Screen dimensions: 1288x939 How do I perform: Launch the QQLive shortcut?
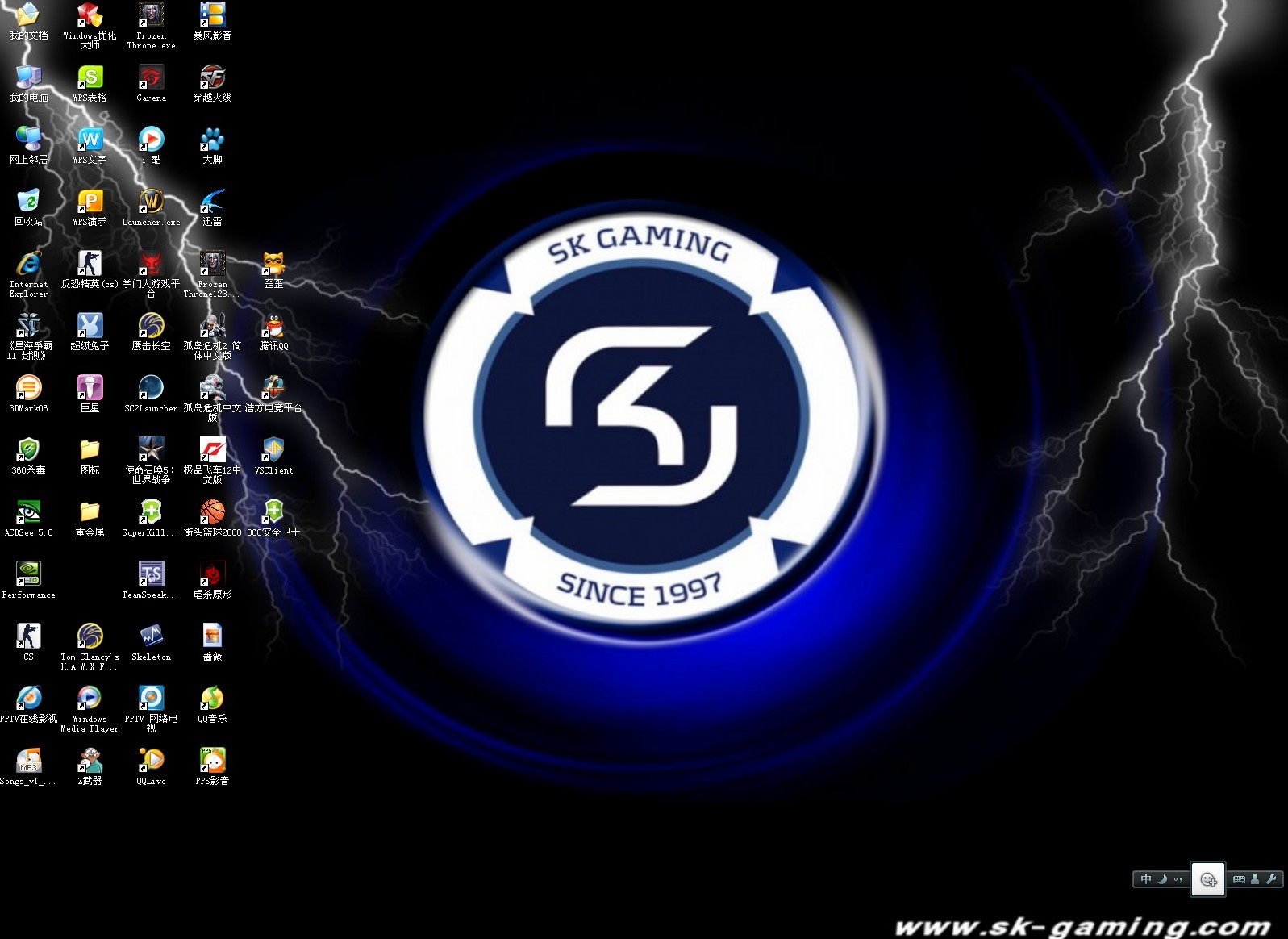click(151, 761)
